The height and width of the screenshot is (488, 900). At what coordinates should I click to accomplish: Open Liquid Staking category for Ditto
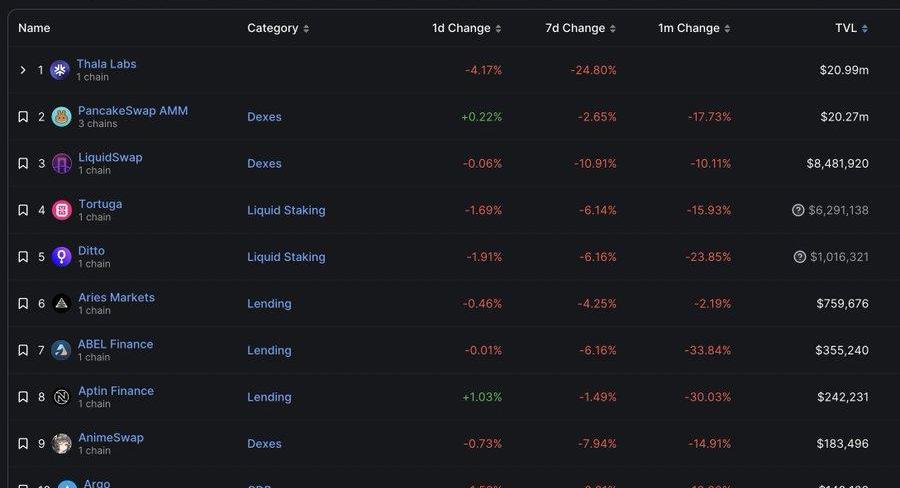tap(286, 257)
